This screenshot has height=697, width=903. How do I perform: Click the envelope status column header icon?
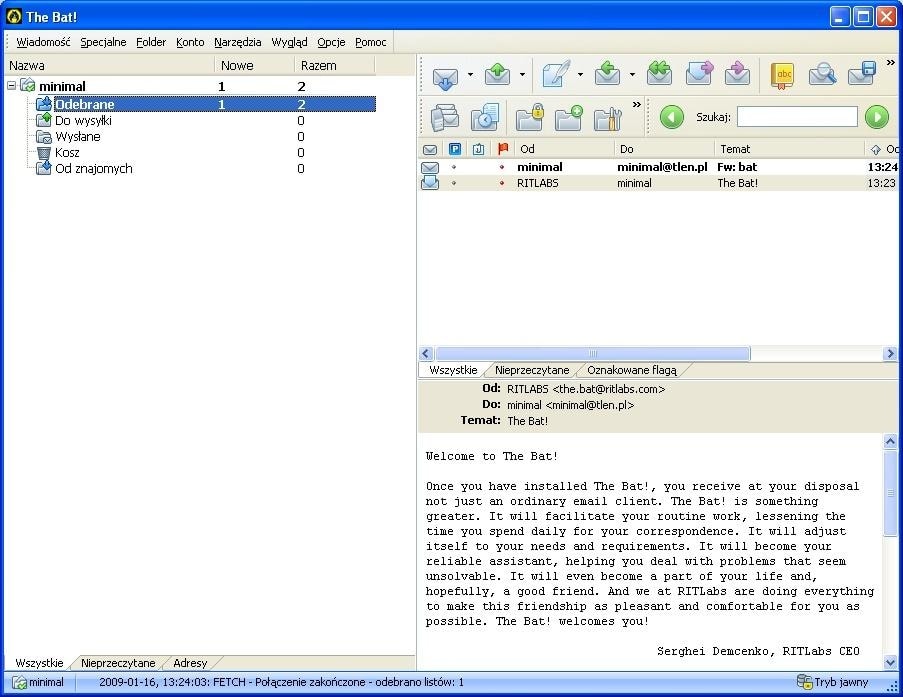tap(430, 149)
